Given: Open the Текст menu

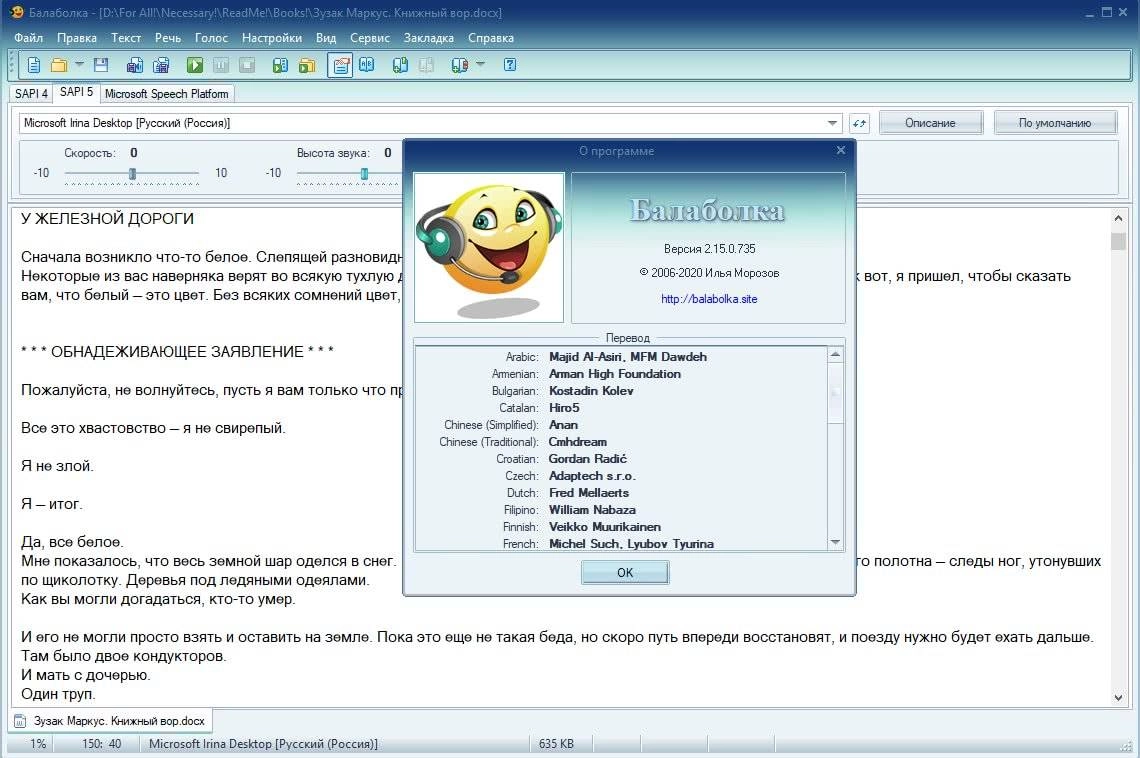Looking at the screenshot, I should coord(126,38).
